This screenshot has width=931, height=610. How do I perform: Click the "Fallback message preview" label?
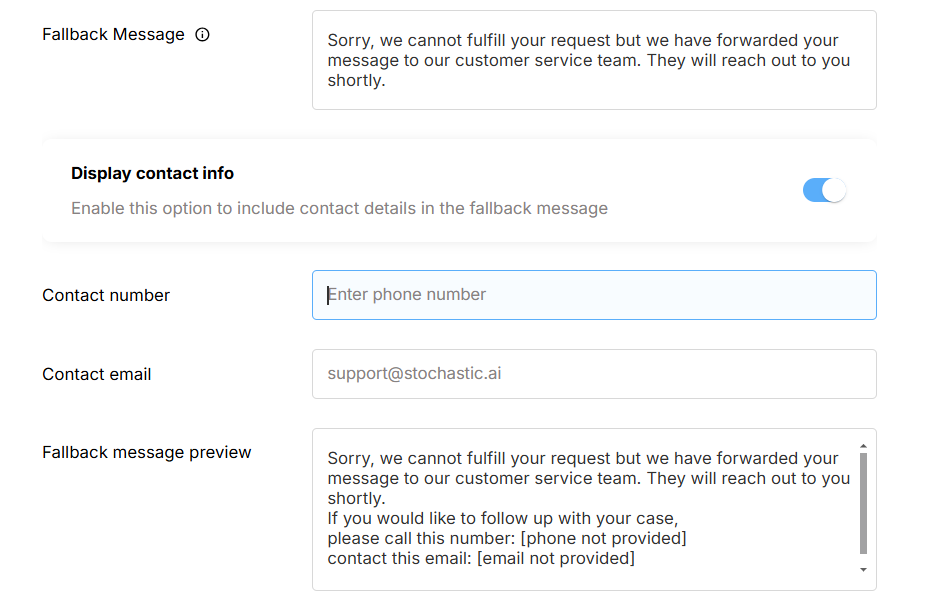tap(147, 452)
